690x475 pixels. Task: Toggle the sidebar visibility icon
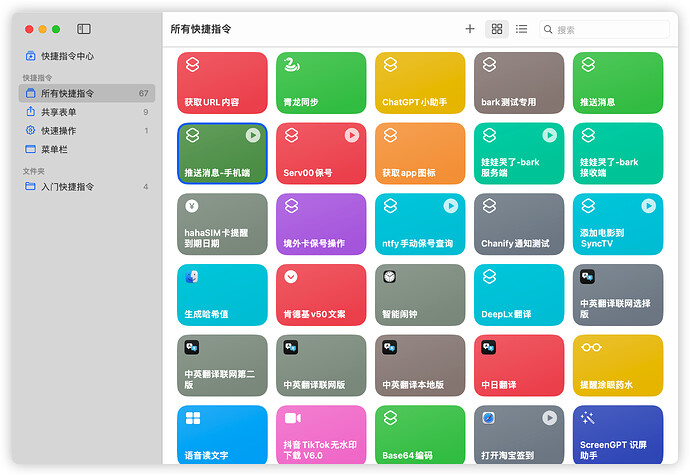84,29
